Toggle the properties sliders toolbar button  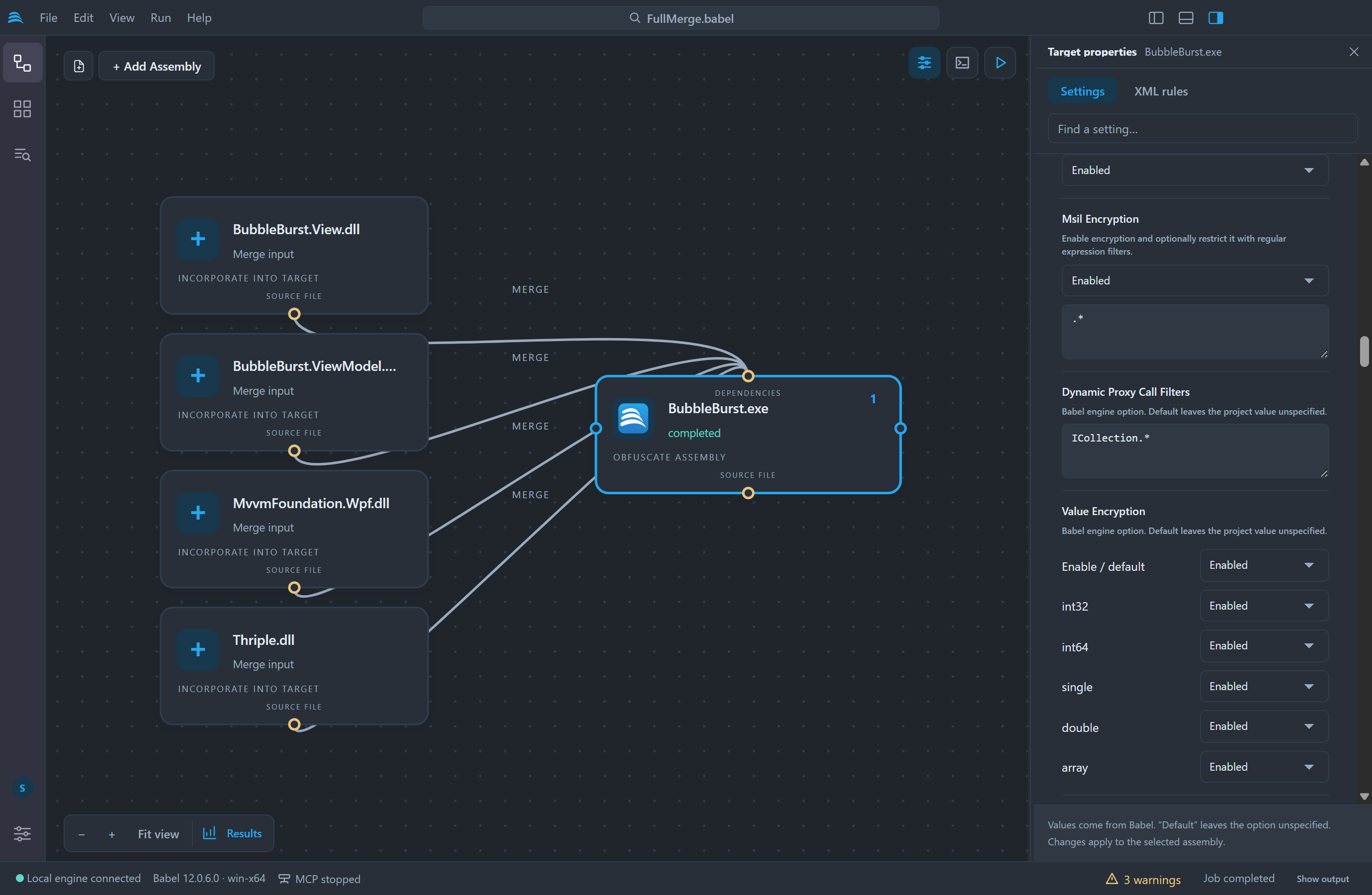924,62
